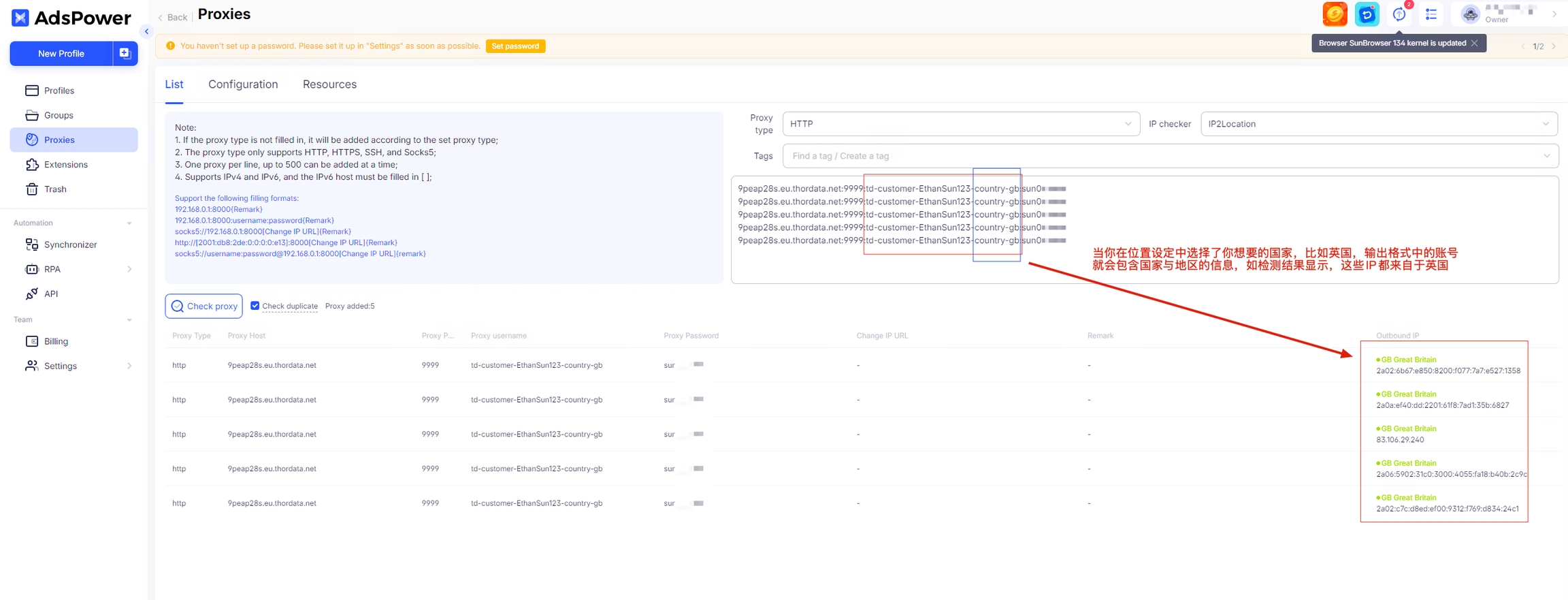
Task: Collapse the sidebar with the arrow icon
Action: (146, 31)
